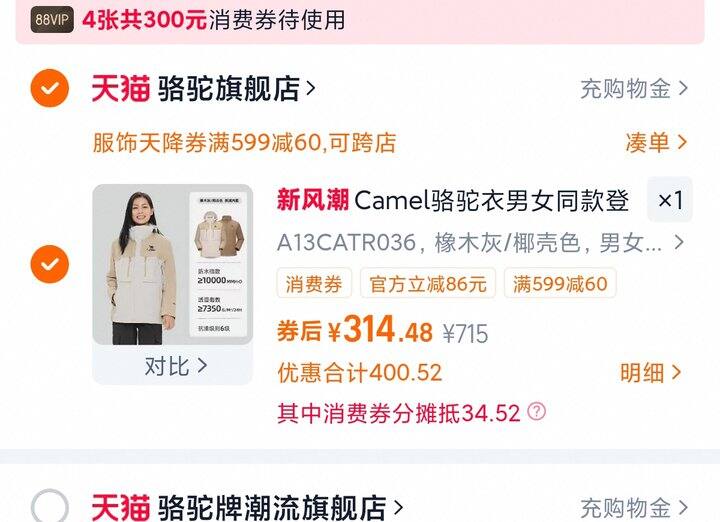Click 对比 to compare products
The height and width of the screenshot is (522, 720).
click(175, 366)
